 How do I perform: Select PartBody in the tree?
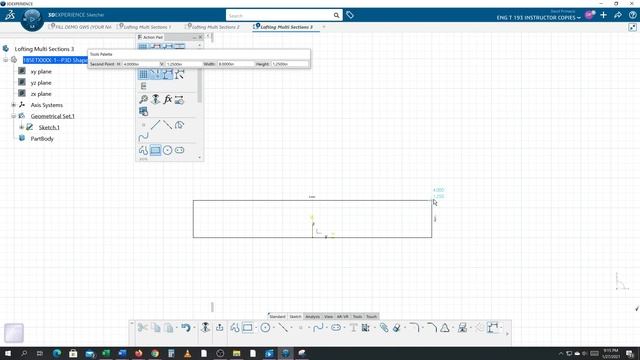42,139
